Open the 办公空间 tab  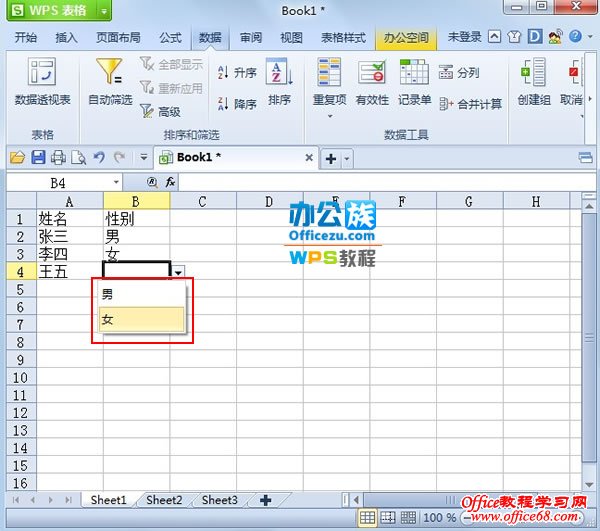406,37
